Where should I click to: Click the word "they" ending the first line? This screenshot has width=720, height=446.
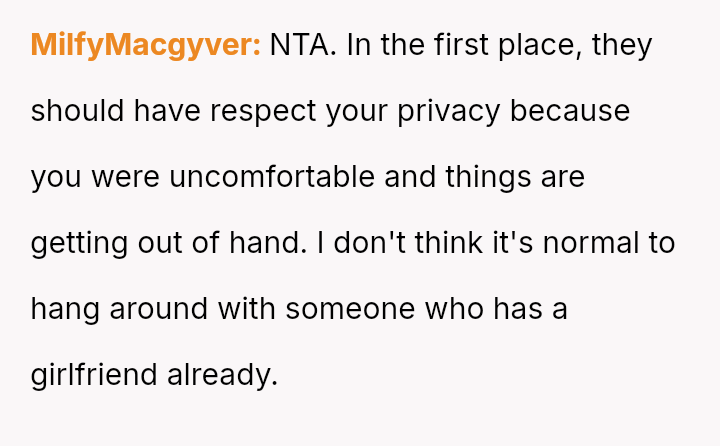tap(622, 45)
